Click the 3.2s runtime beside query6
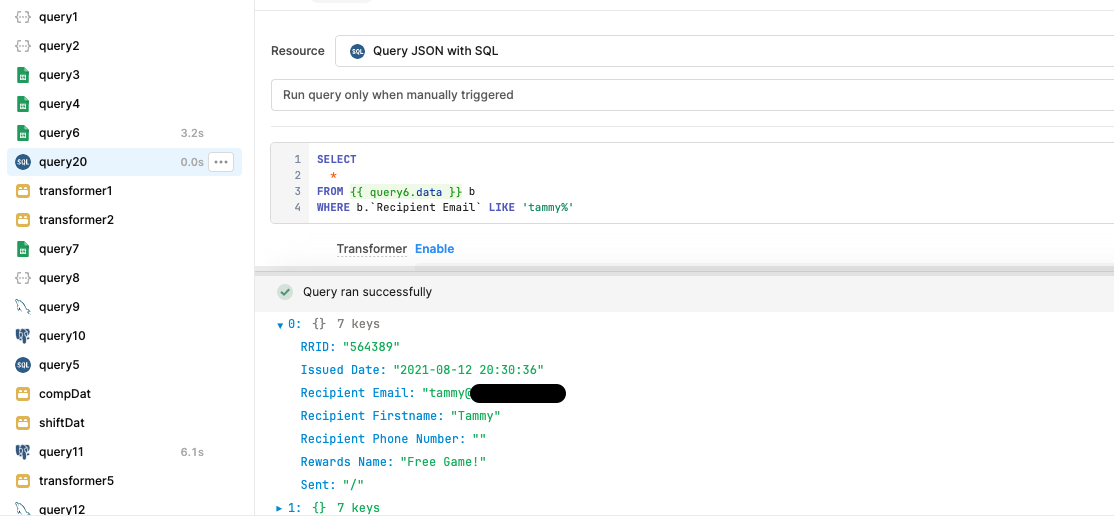 click(192, 133)
